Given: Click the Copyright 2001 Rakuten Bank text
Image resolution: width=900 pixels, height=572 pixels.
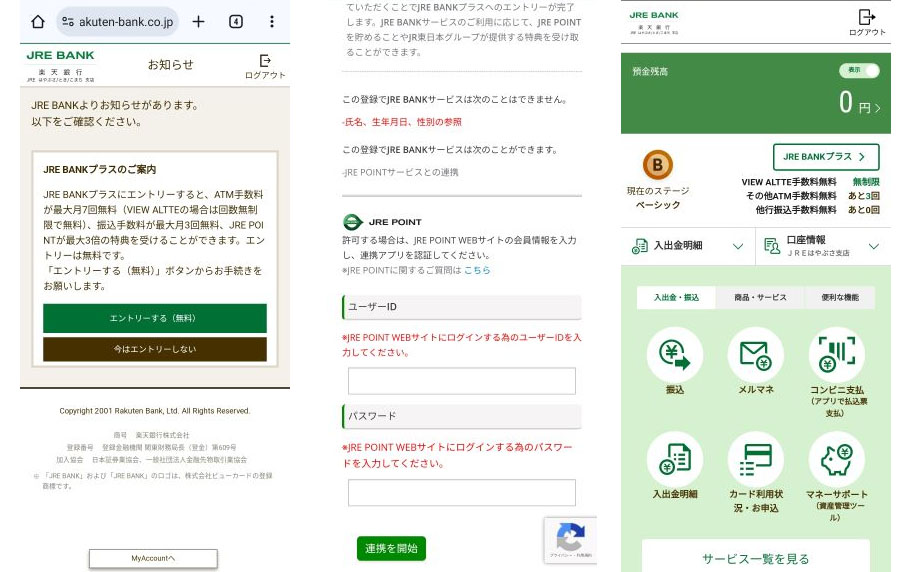Looking at the screenshot, I should click(154, 411).
